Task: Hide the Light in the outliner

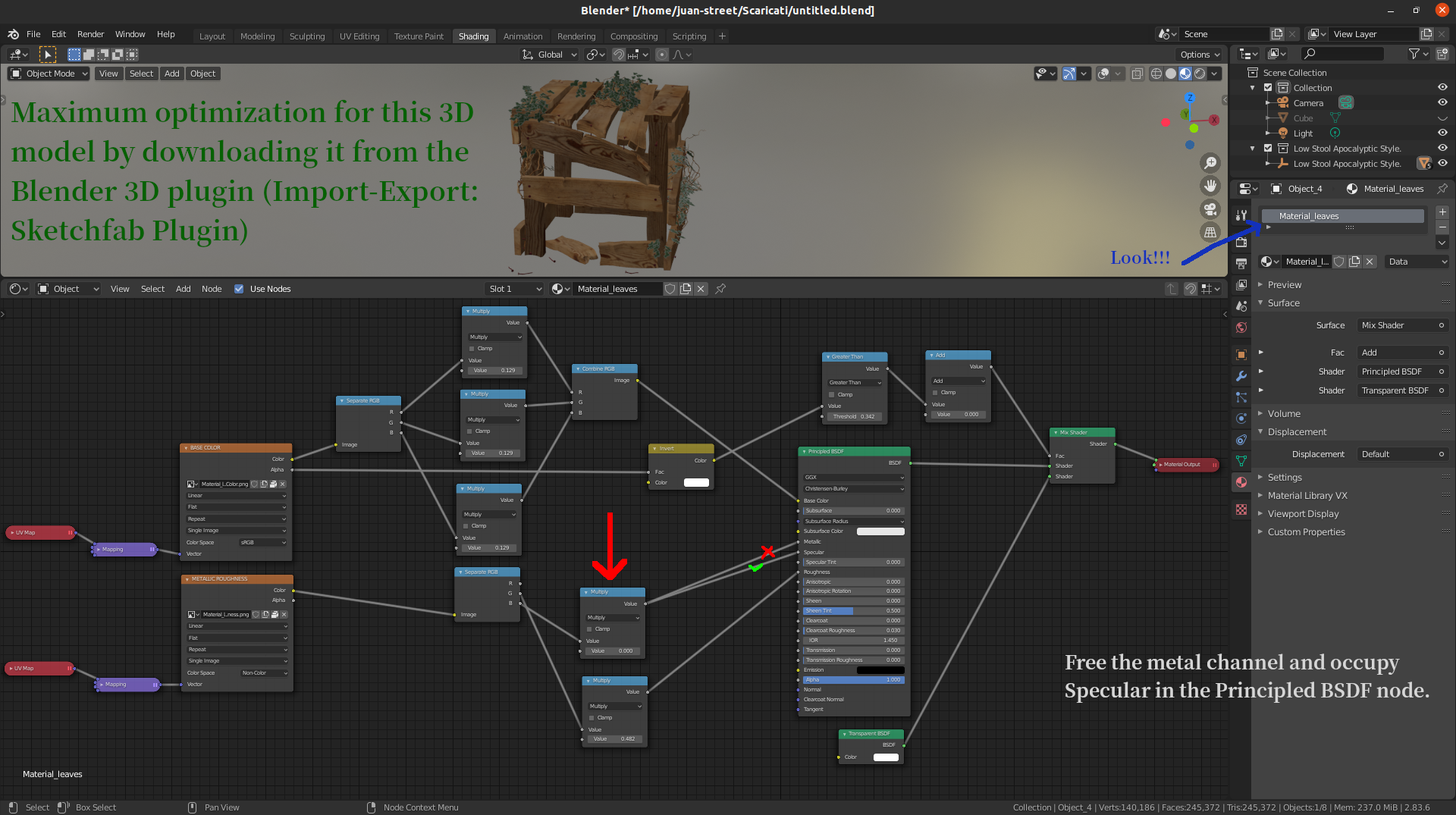Action: [1442, 133]
